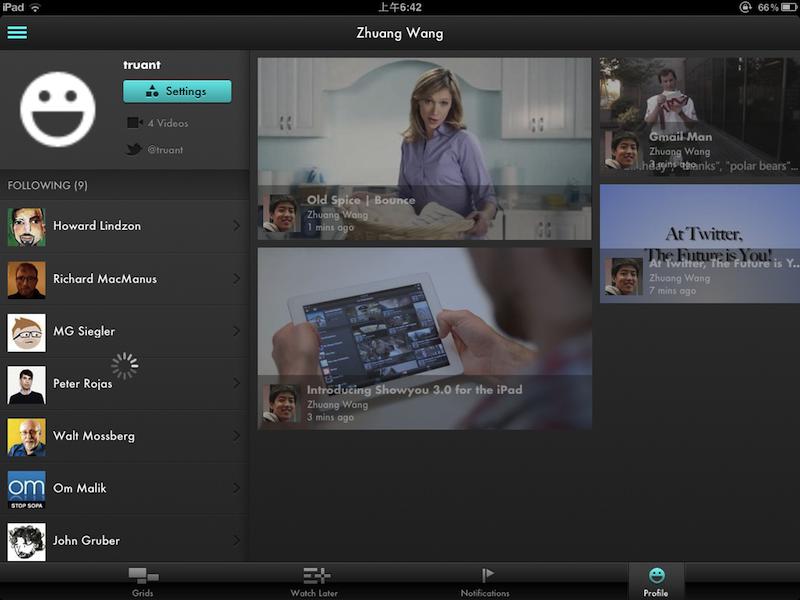Select the name MG Siegler

(x=84, y=331)
